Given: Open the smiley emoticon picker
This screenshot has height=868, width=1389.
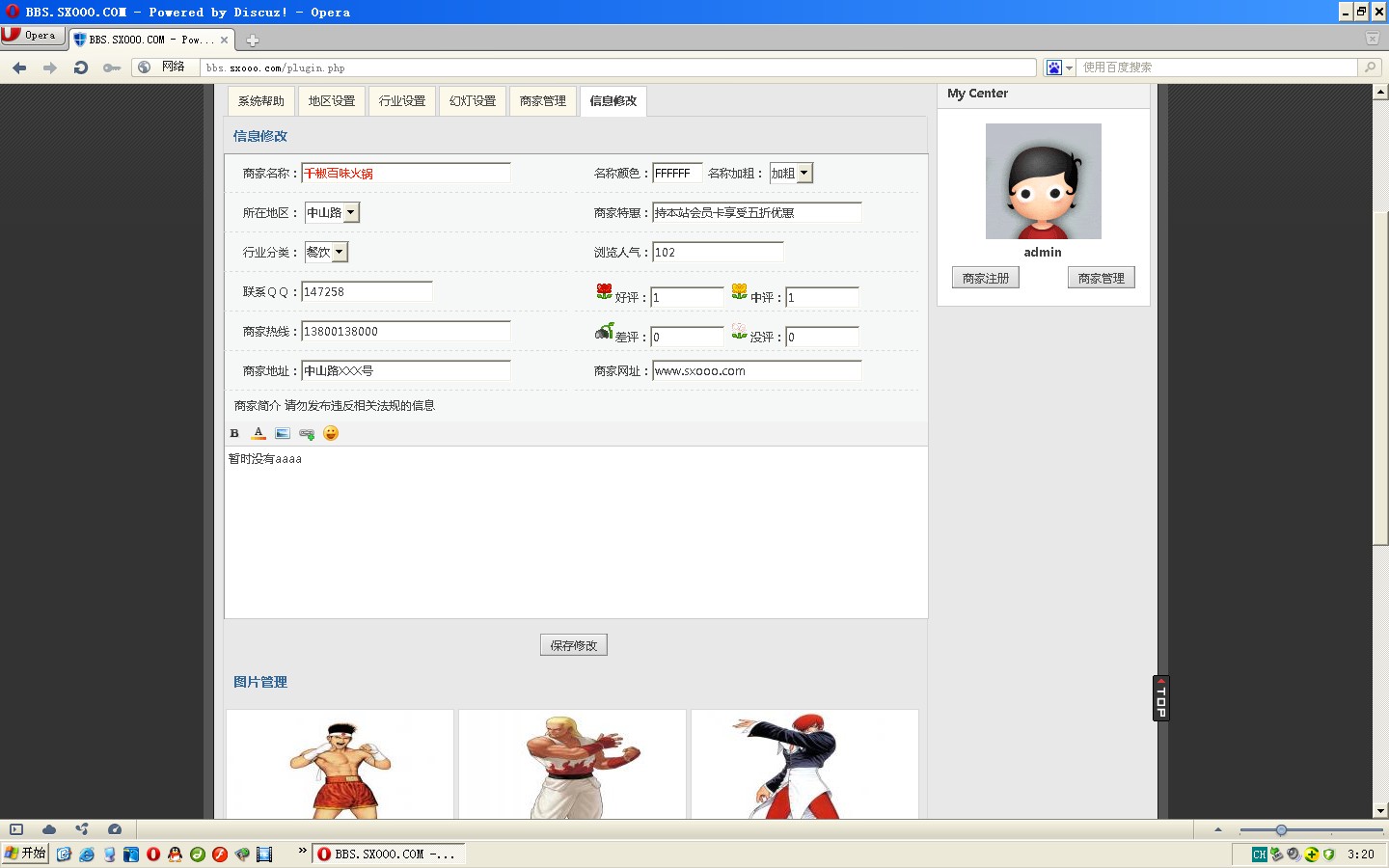Looking at the screenshot, I should [331, 433].
